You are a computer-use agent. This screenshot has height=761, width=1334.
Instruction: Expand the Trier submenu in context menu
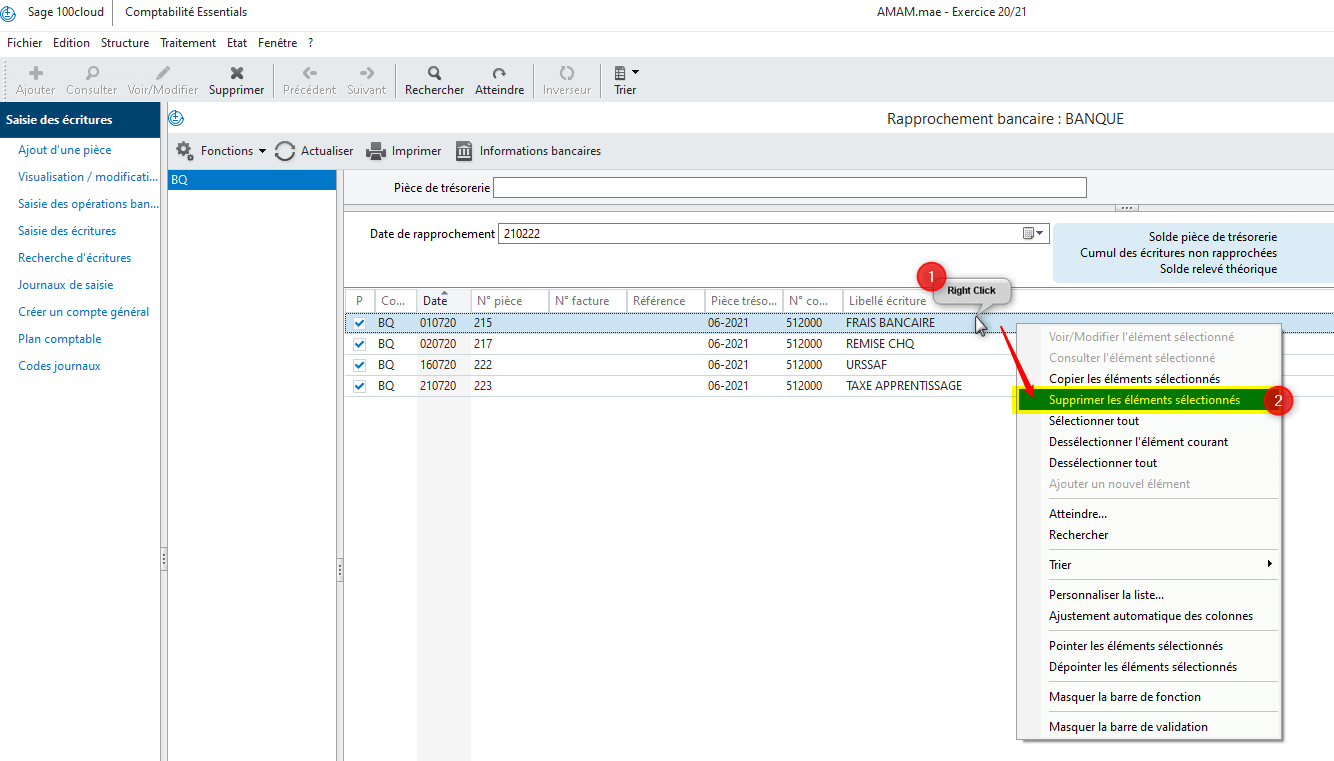pyautogui.click(x=1160, y=565)
